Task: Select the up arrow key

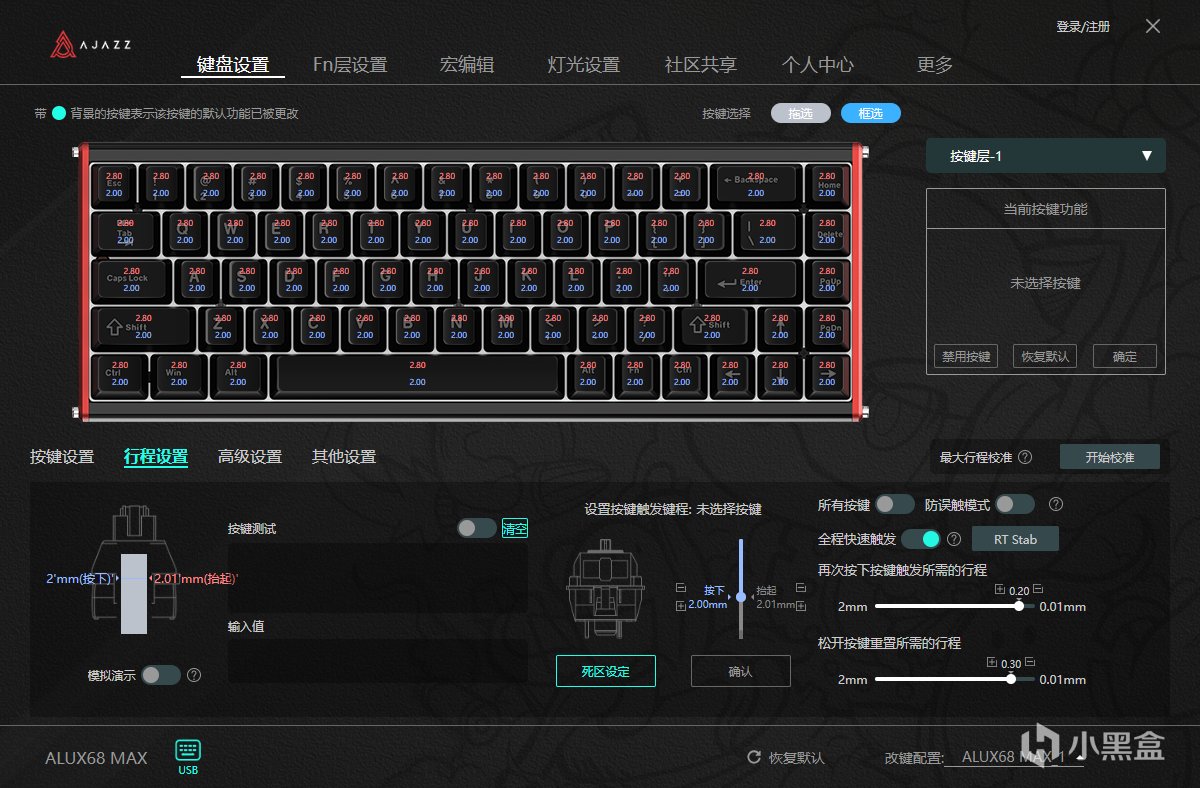Action: pos(779,326)
